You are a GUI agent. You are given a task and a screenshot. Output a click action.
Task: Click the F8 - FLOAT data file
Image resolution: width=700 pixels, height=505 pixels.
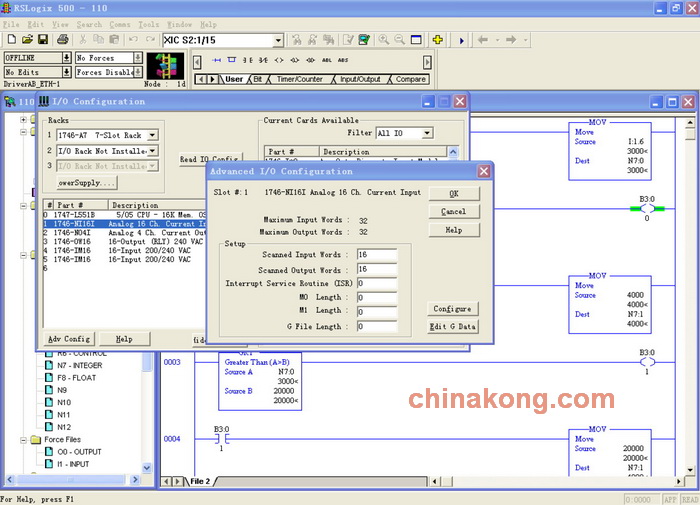76,378
